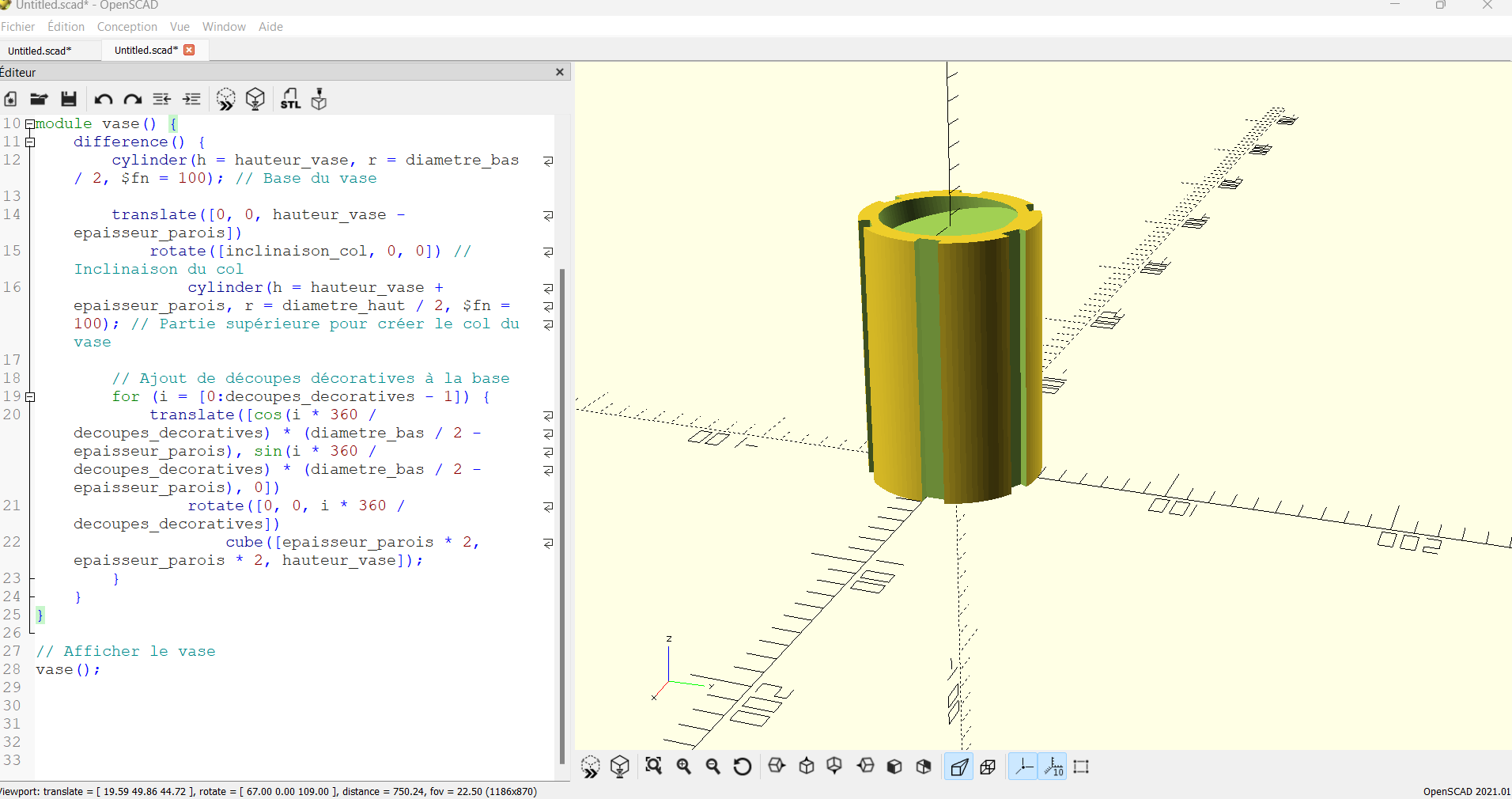This screenshot has height=799, width=1512.
Task: Open the Édition menu
Action: [66, 27]
